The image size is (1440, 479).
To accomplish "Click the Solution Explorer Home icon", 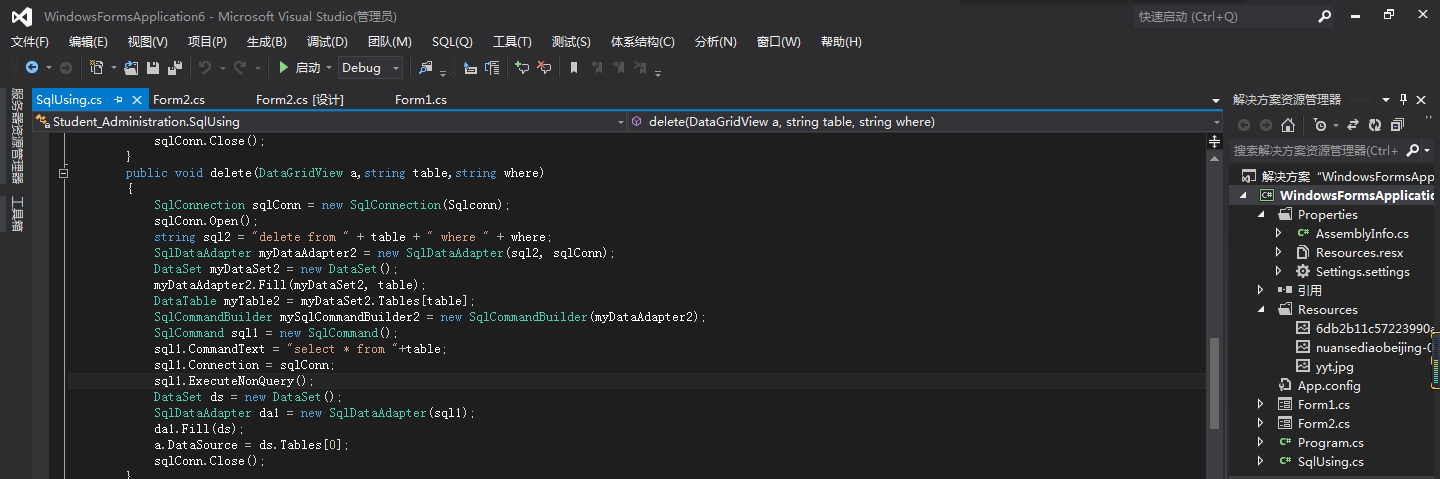I will 1288,125.
